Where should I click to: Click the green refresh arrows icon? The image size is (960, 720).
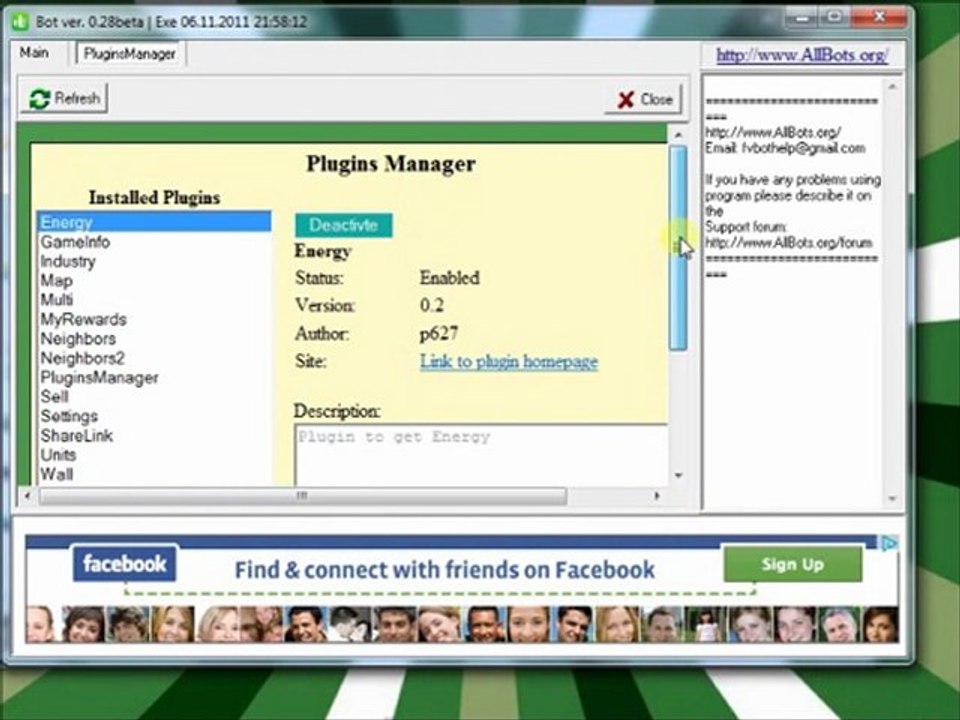pyautogui.click(x=40, y=99)
